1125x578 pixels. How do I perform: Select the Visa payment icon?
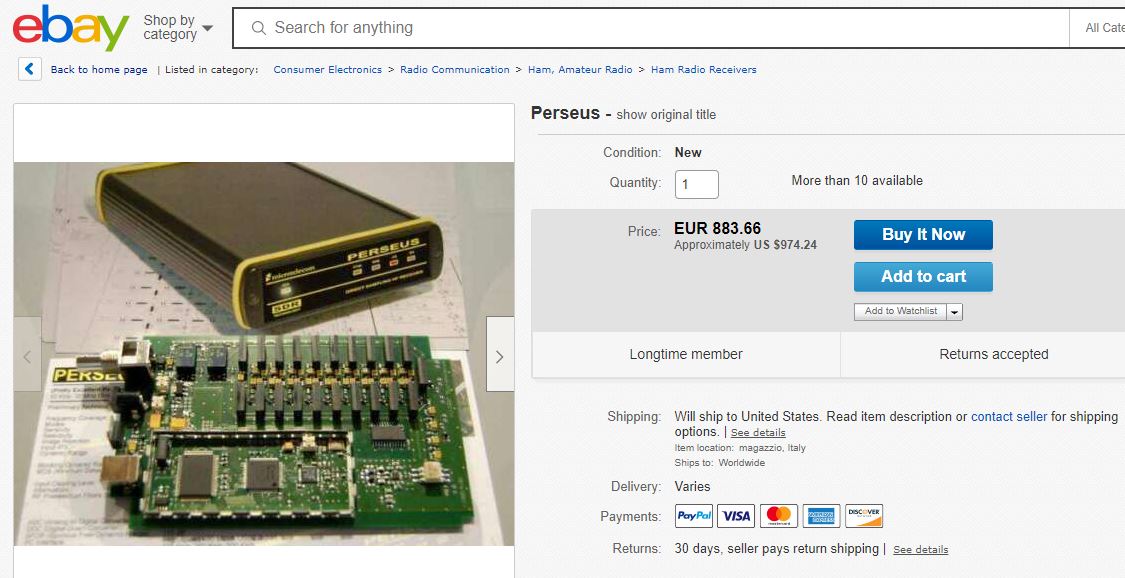pos(736,516)
